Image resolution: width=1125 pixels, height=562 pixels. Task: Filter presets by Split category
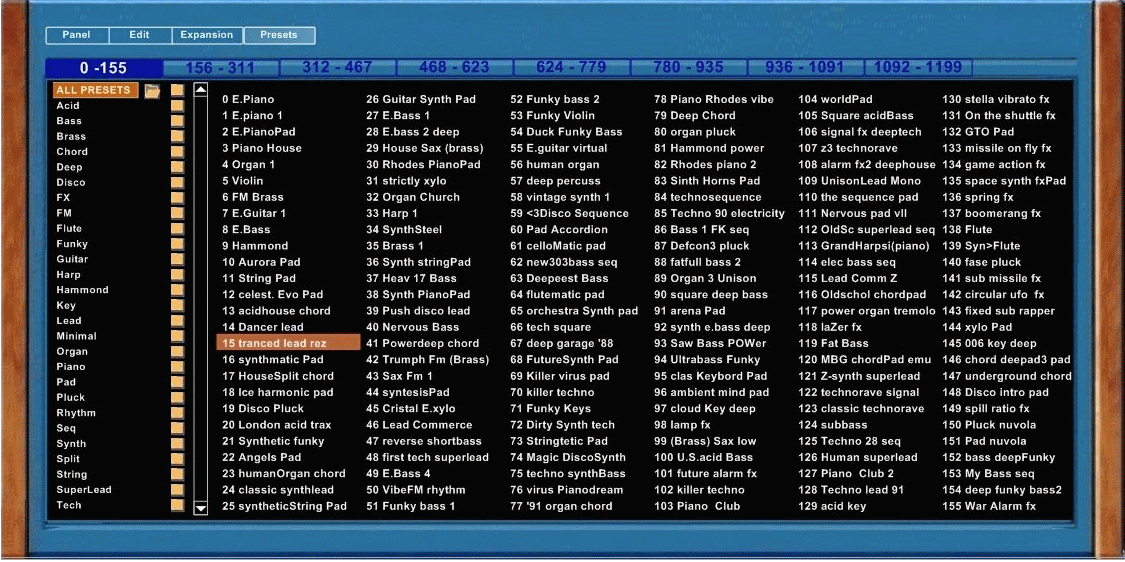[68, 459]
